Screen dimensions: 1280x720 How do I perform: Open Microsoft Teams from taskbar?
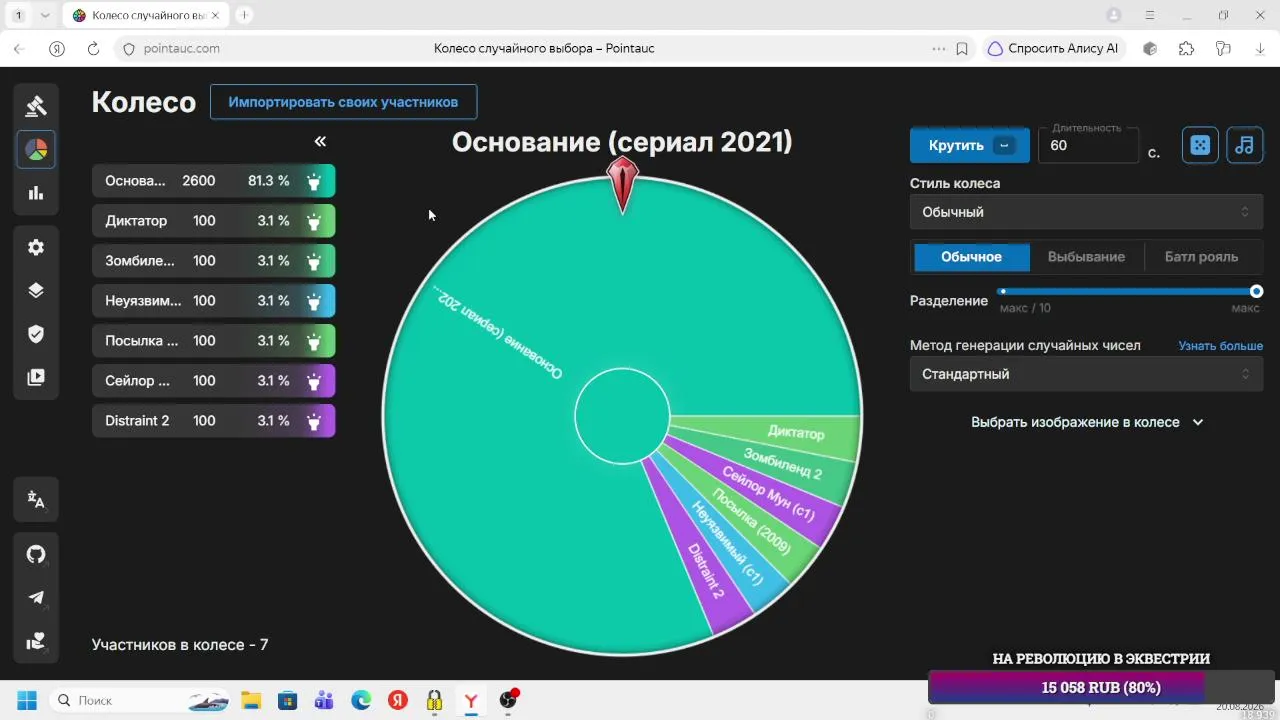coord(324,700)
